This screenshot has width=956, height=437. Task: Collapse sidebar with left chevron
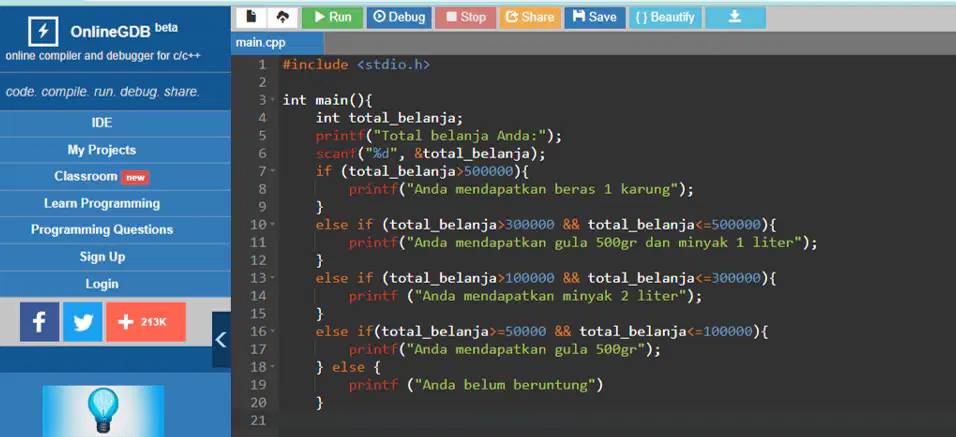221,339
